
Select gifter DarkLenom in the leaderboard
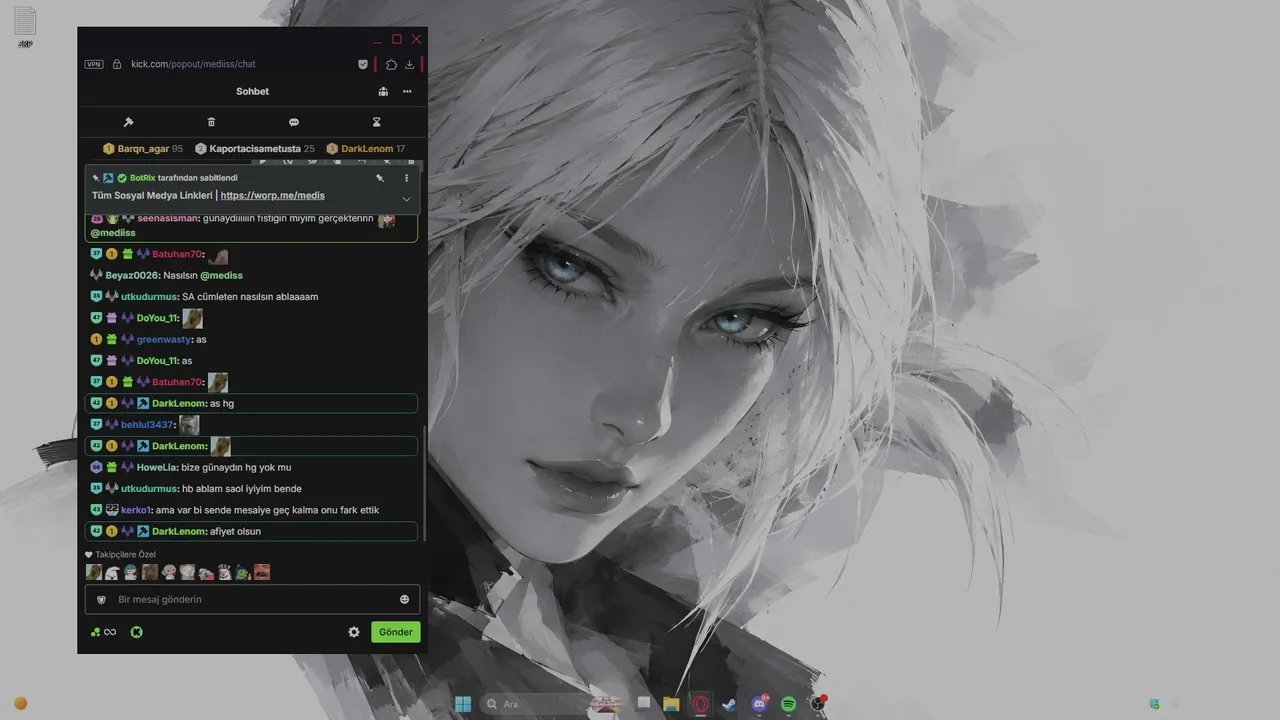[366, 149]
